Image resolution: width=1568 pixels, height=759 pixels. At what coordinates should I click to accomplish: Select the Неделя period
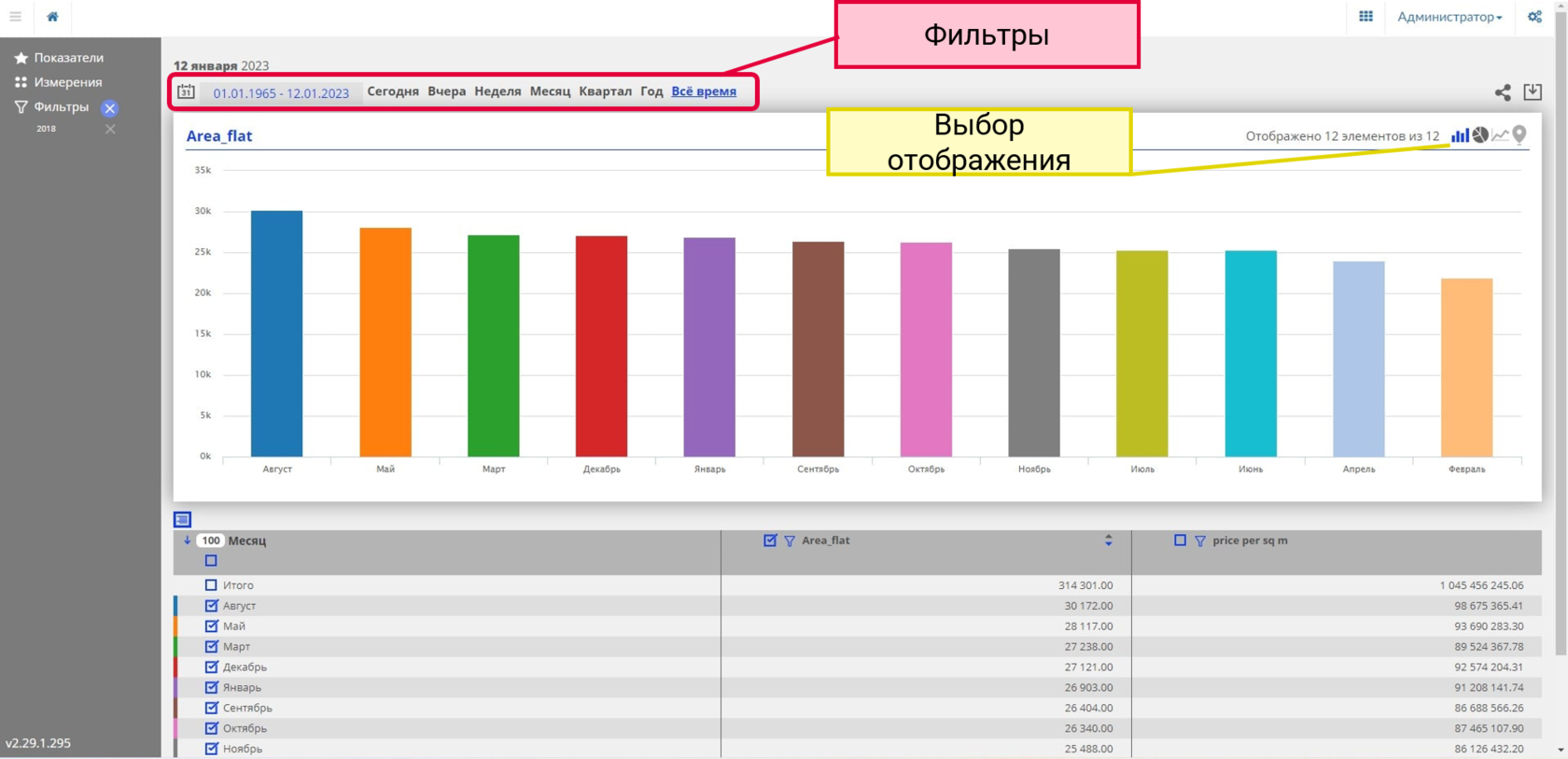[x=497, y=91]
